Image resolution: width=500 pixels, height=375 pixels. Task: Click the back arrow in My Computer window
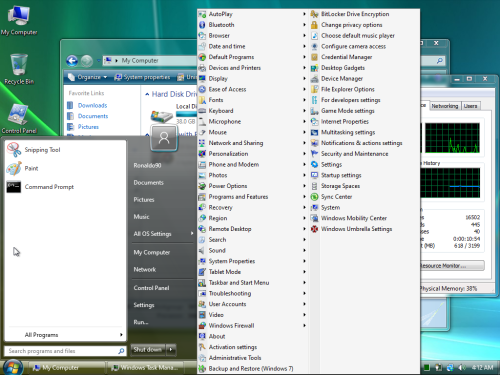point(72,61)
